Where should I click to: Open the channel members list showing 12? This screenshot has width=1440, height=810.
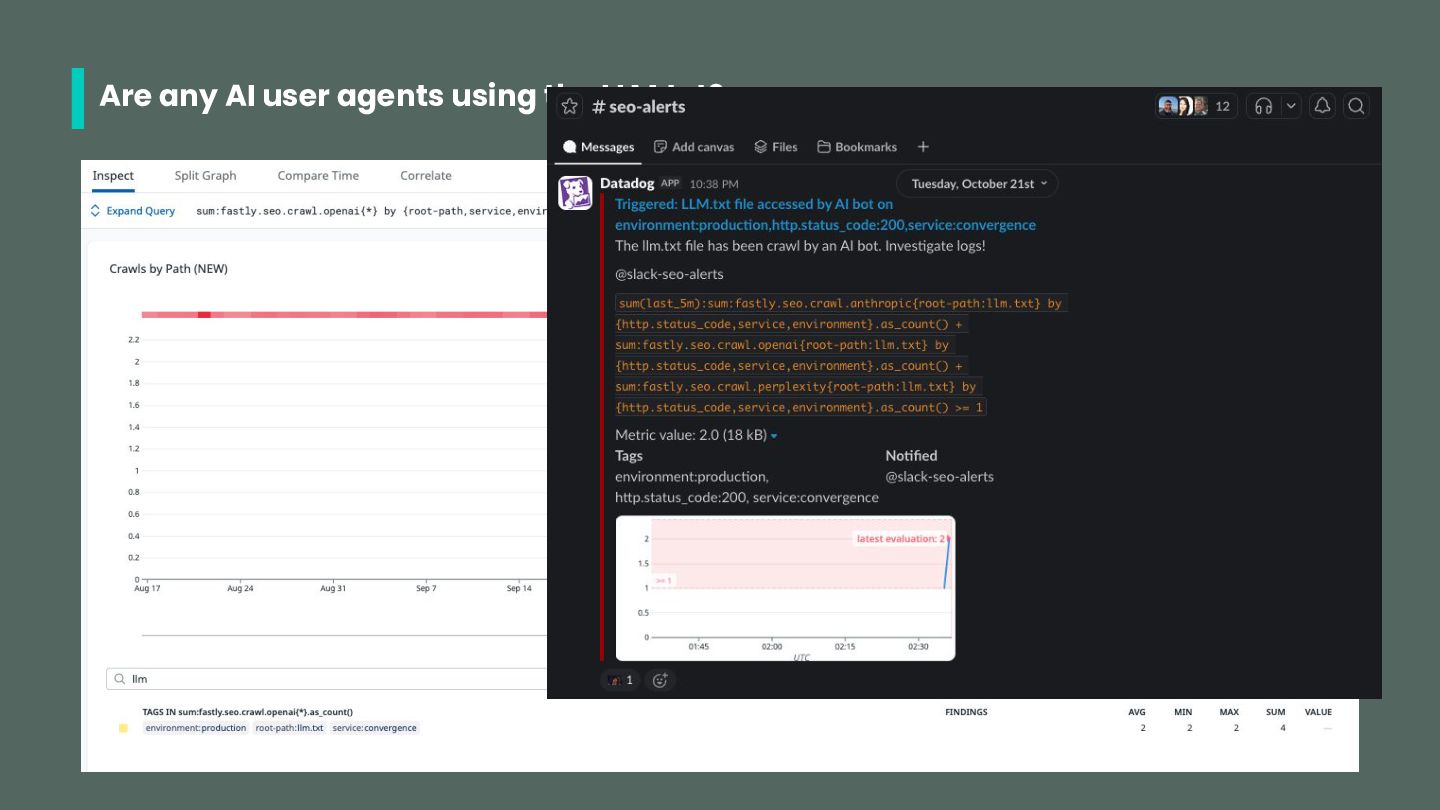click(1197, 106)
